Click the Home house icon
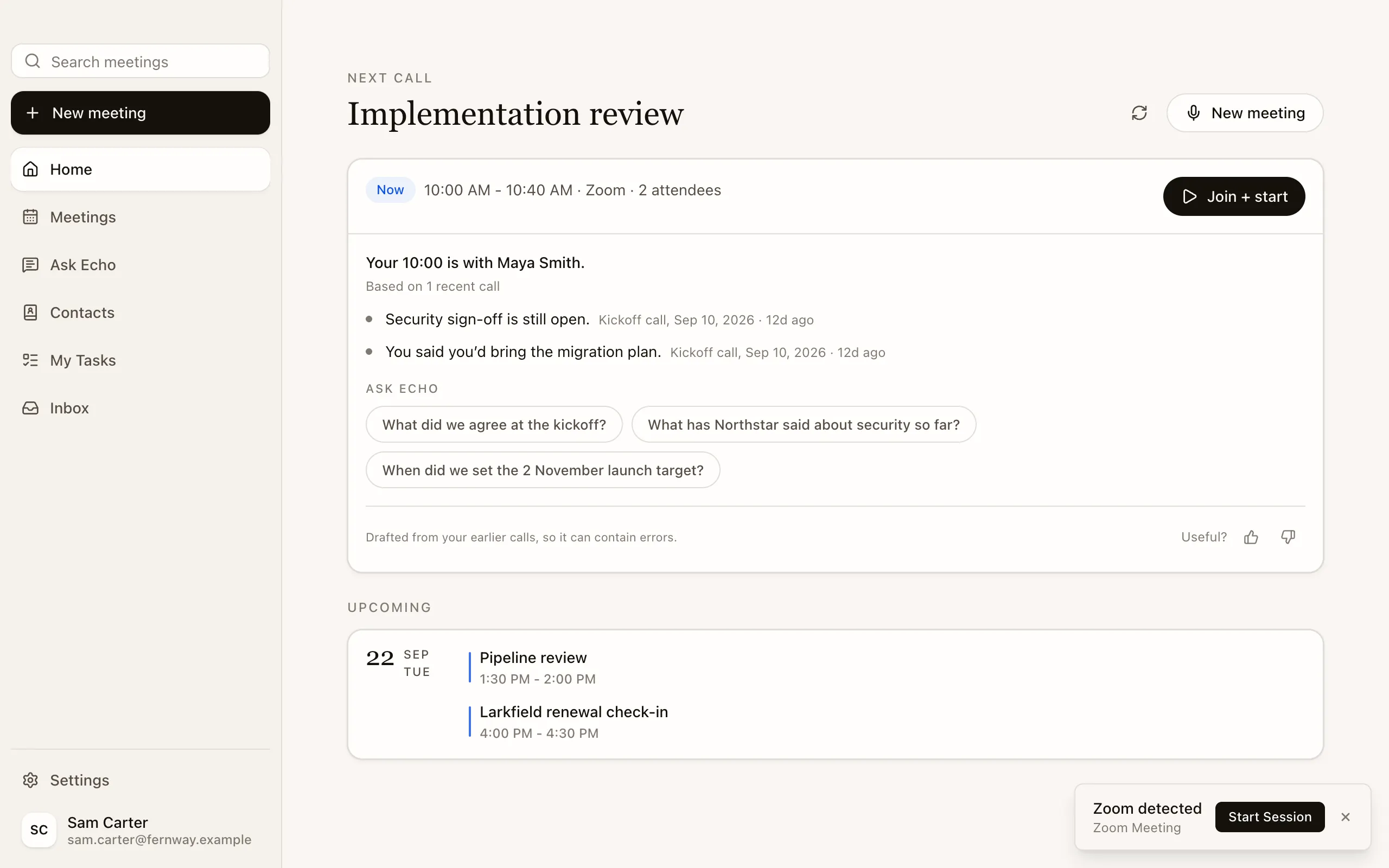Screen dimensions: 1389x868 [x=30, y=169]
